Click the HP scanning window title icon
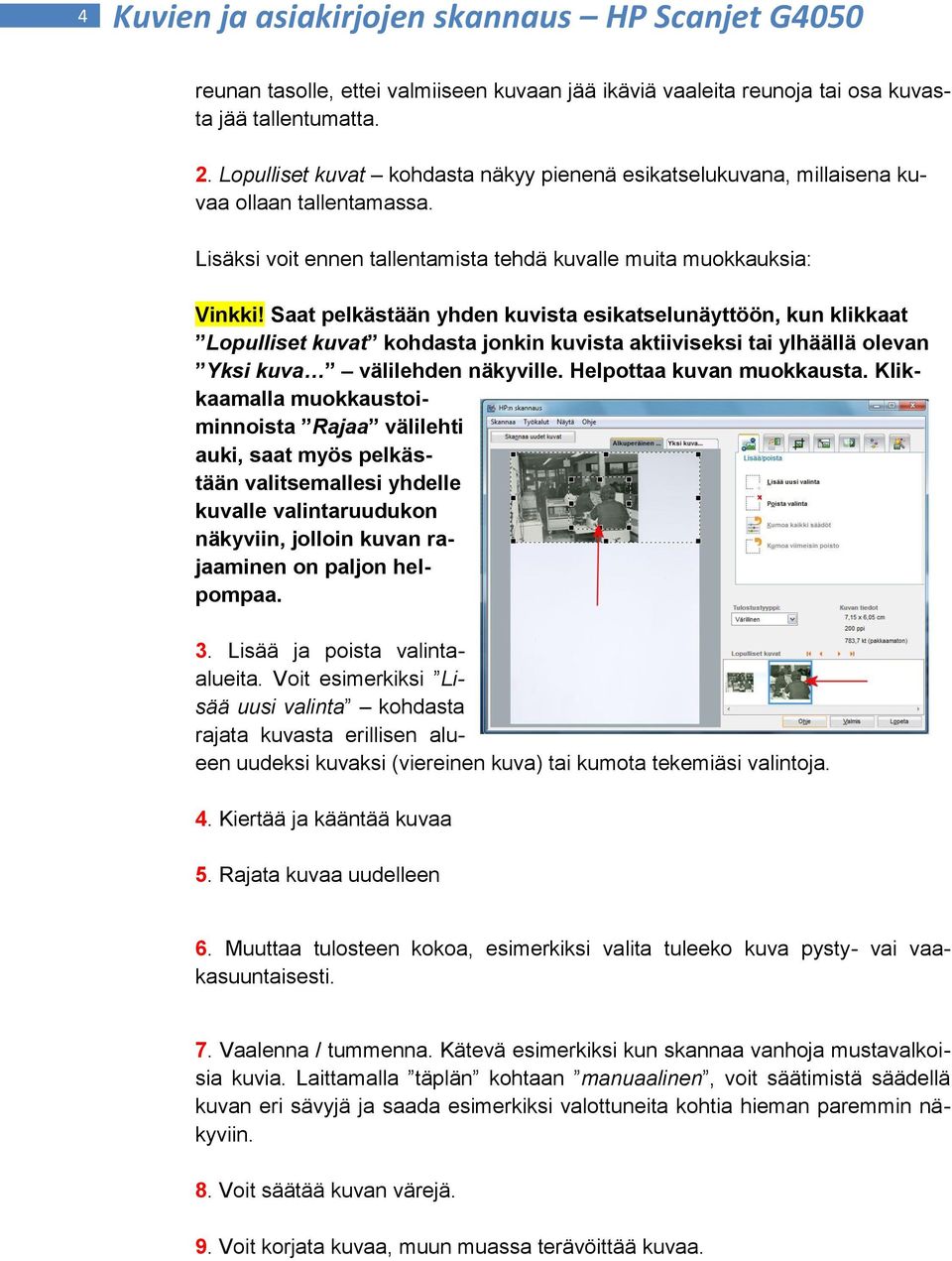Viewport: 952px width, 1261px height. [491, 408]
